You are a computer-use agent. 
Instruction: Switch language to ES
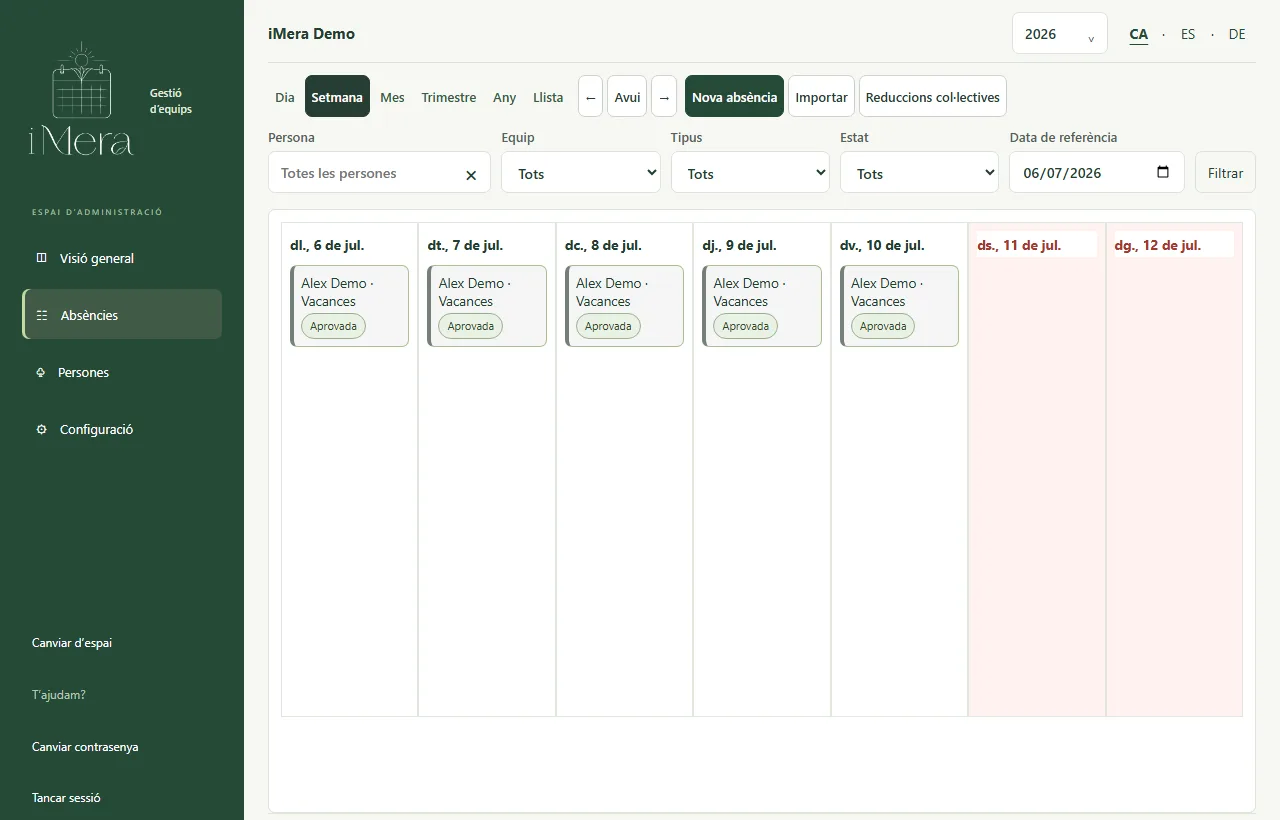[1188, 34]
